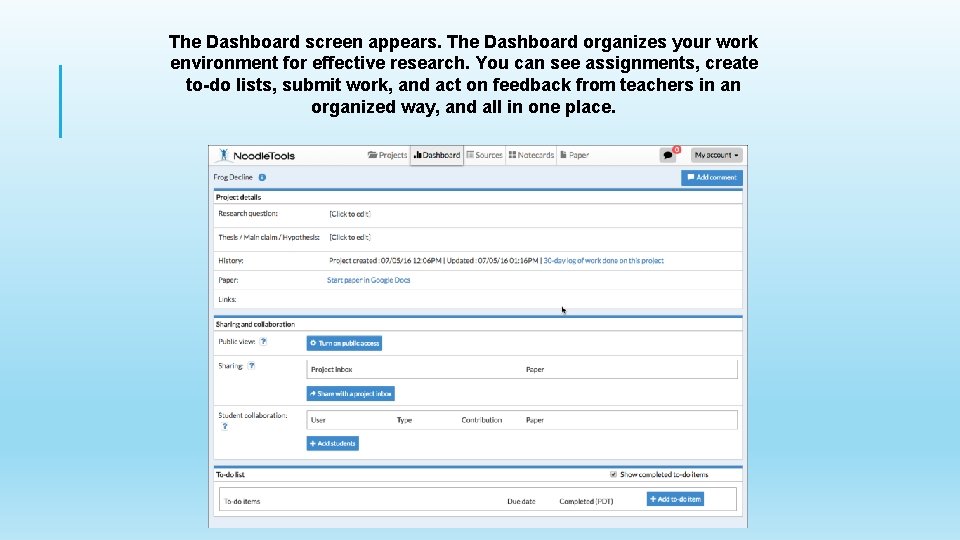The image size is (960, 540).
Task: Click the To-do items column header
Action: [x=242, y=501]
